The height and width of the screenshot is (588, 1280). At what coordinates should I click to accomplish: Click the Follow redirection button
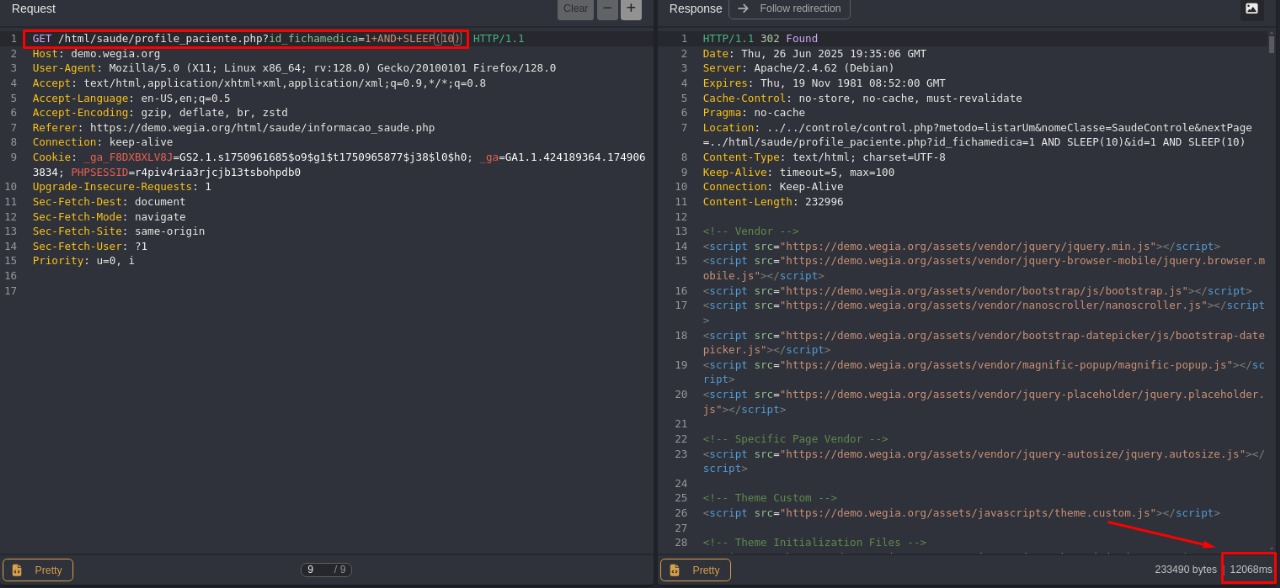[789, 8]
